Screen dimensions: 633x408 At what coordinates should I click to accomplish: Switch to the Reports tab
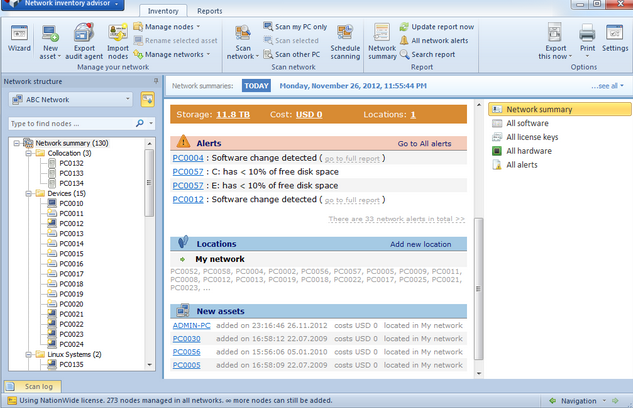(210, 11)
